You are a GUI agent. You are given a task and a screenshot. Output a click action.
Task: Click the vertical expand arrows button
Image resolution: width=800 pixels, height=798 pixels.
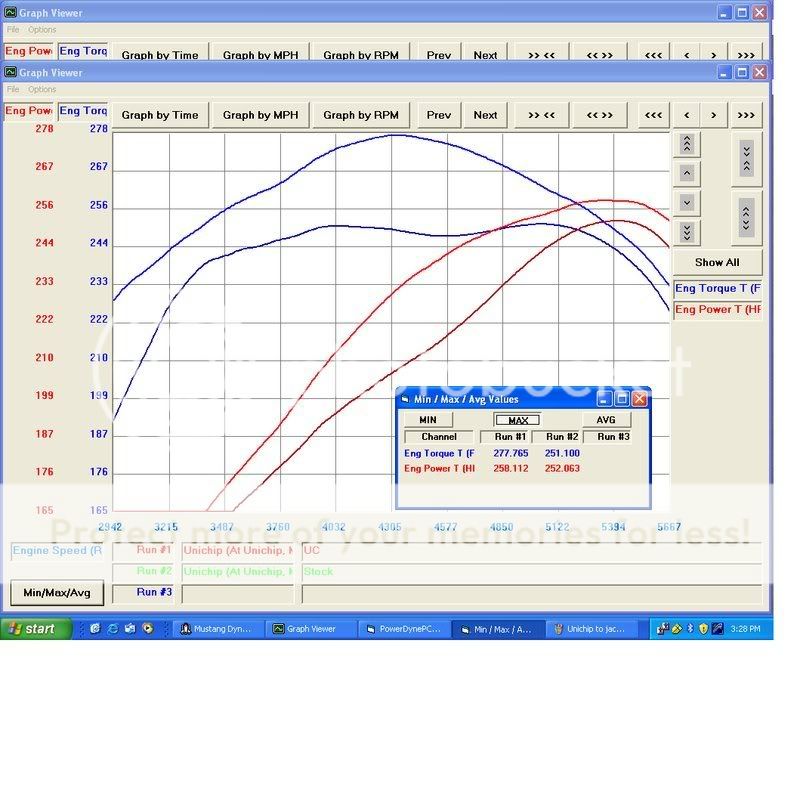point(747,216)
